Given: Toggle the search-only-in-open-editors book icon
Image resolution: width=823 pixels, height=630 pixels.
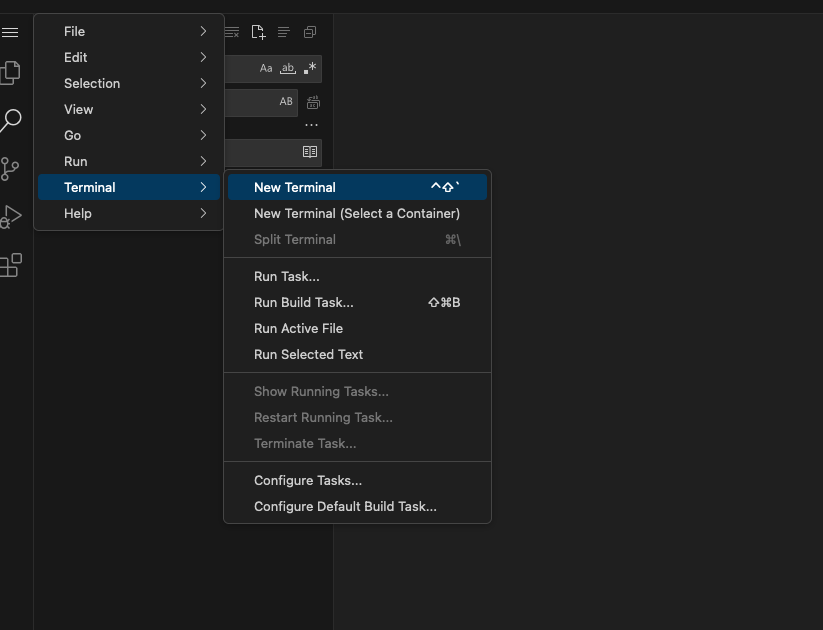Looking at the screenshot, I should (310, 152).
